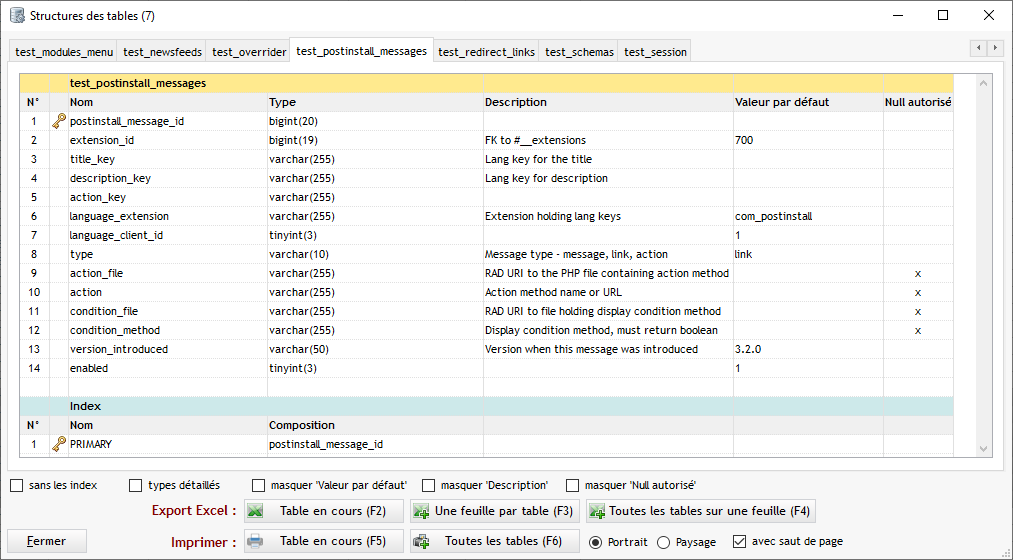Viewport: 1013px width, 560px height.
Task: Click the Description column header
Action: (x=609, y=102)
